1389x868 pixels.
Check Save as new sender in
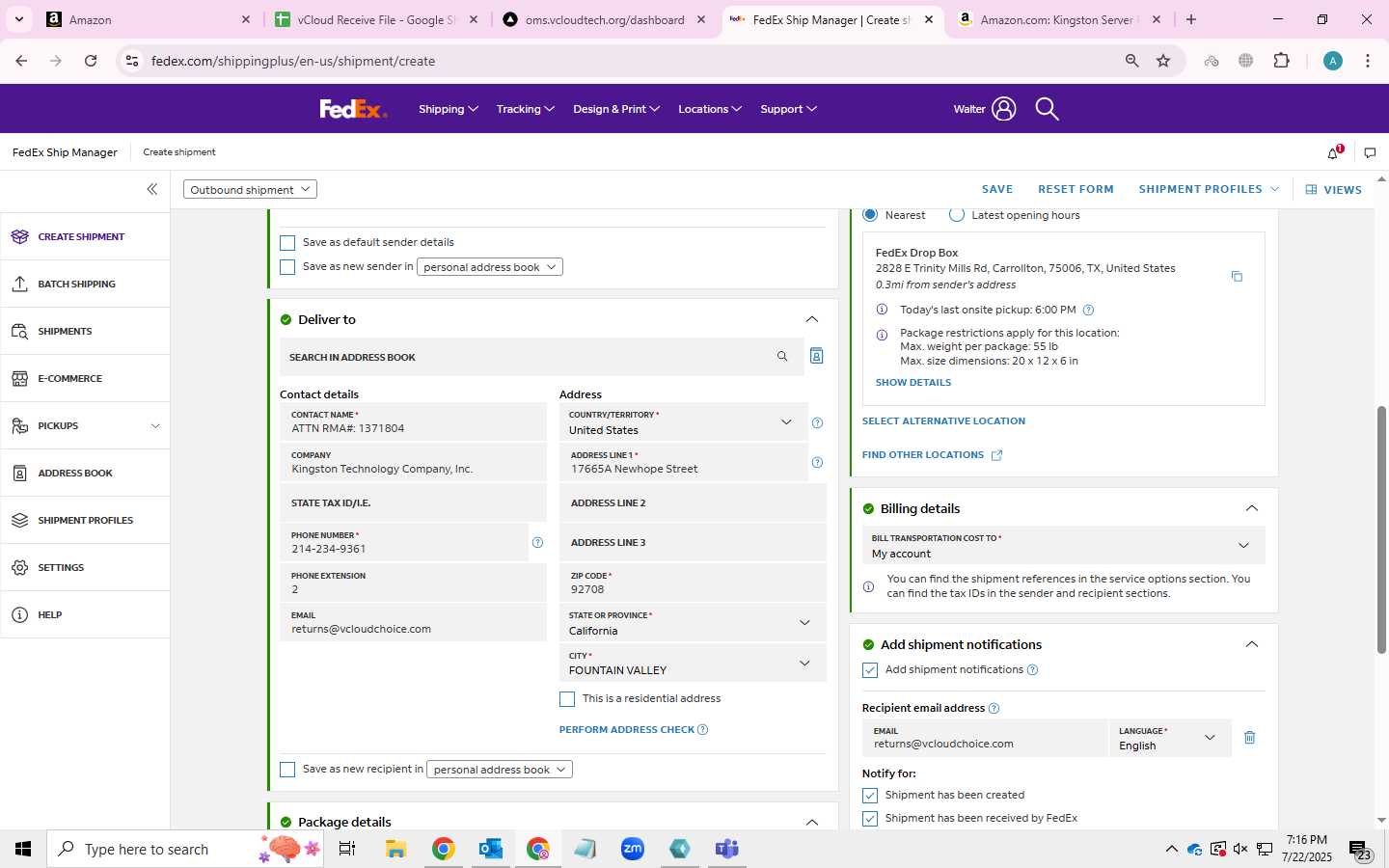(x=287, y=267)
